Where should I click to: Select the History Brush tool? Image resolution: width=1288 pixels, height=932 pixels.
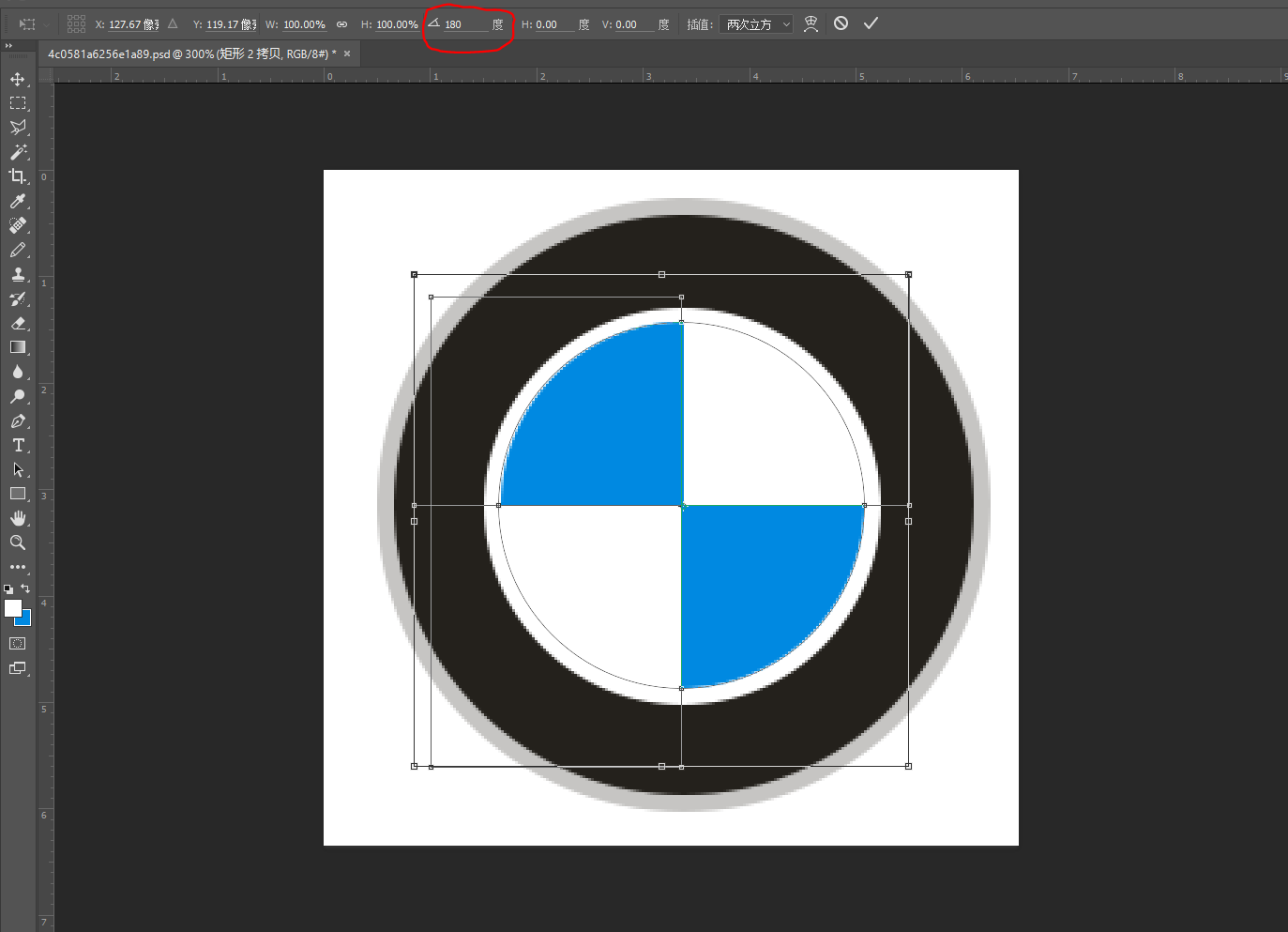pyautogui.click(x=18, y=298)
